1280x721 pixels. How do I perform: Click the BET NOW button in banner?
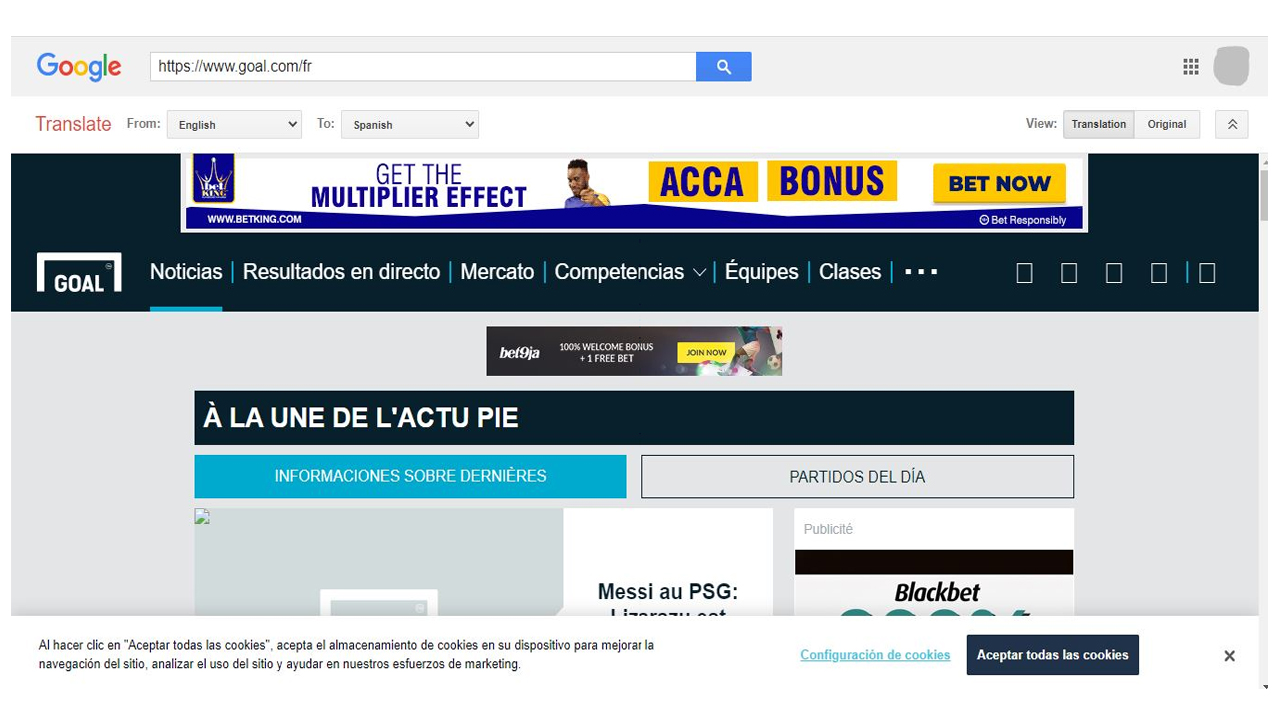999,184
